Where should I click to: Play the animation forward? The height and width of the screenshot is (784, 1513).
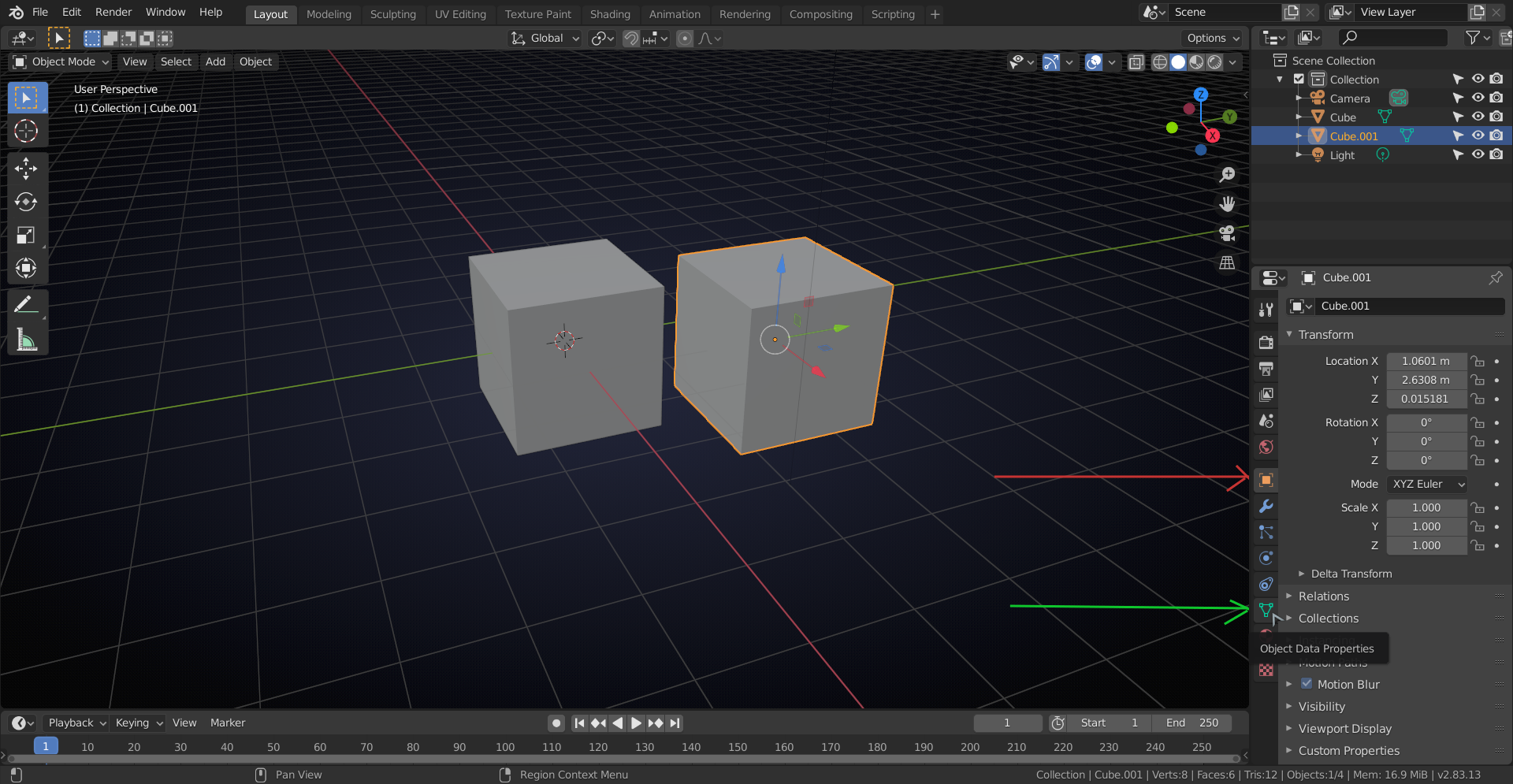(x=636, y=723)
